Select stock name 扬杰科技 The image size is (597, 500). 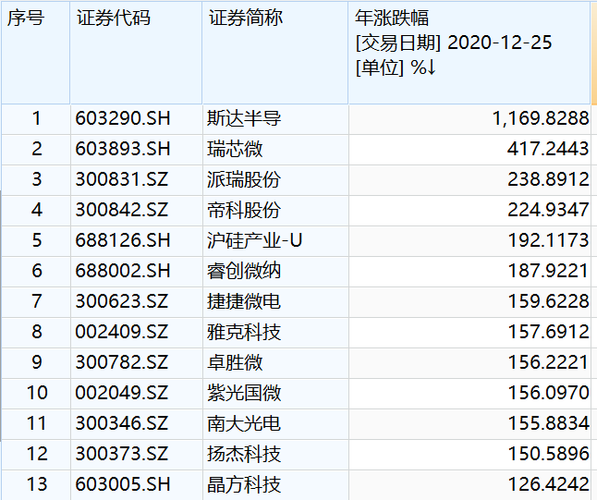pos(244,454)
